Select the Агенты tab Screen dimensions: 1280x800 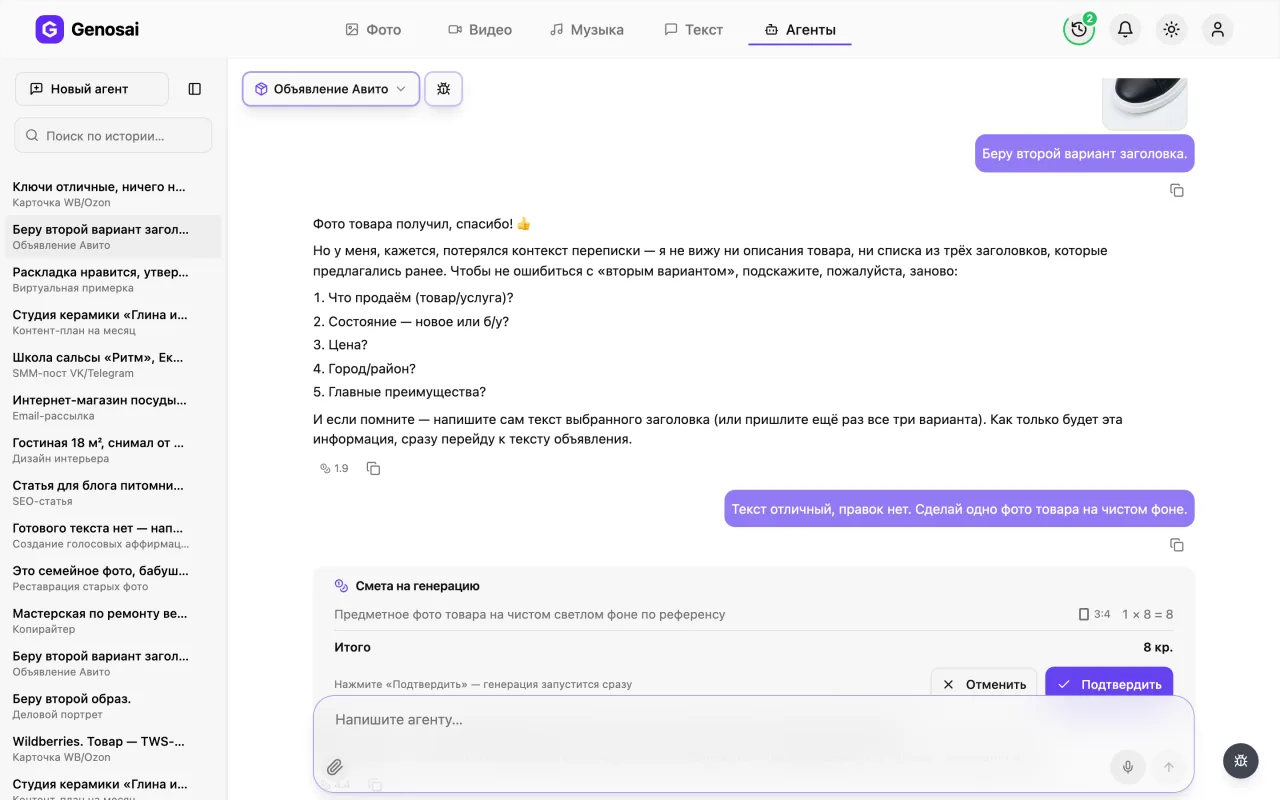click(x=800, y=30)
